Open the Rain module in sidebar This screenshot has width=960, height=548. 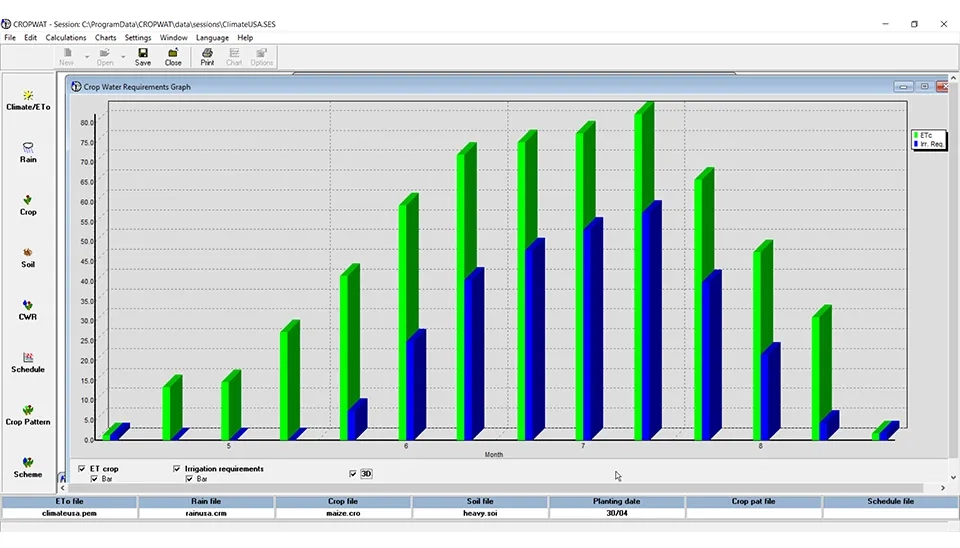click(28, 151)
